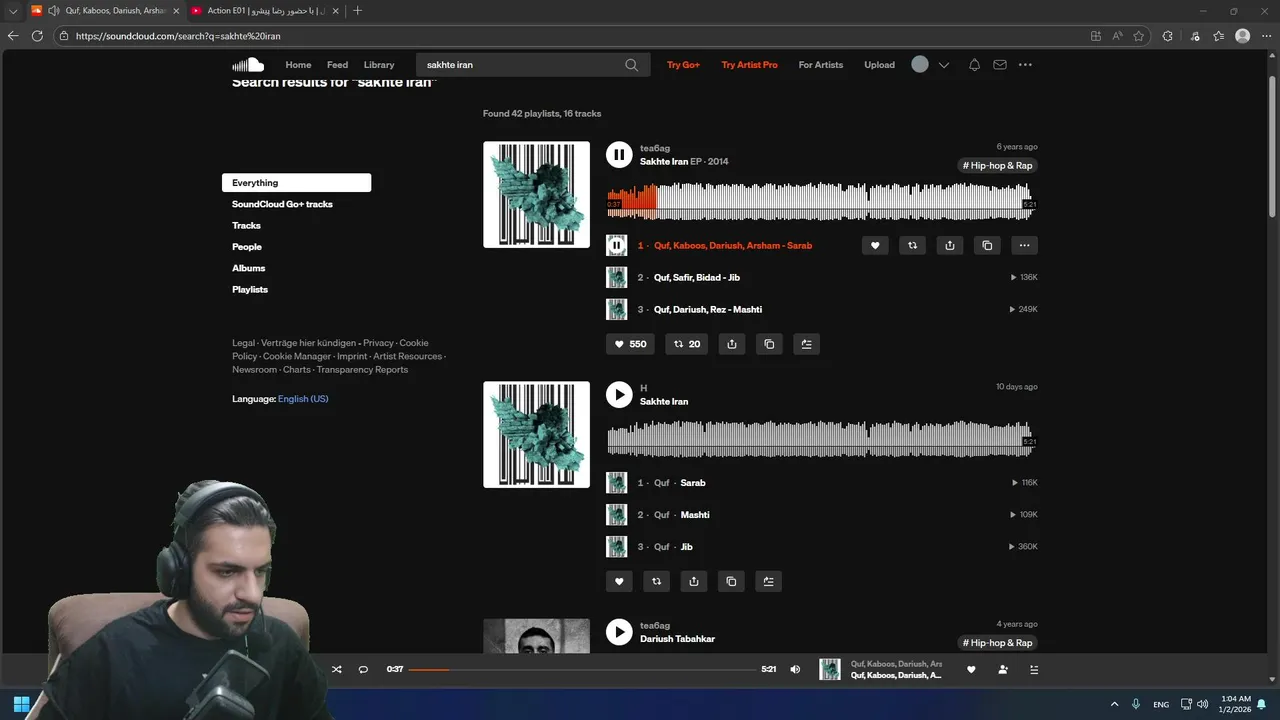This screenshot has height=720, width=1280.
Task: Open the next up queue in player bar
Action: click(x=1034, y=669)
